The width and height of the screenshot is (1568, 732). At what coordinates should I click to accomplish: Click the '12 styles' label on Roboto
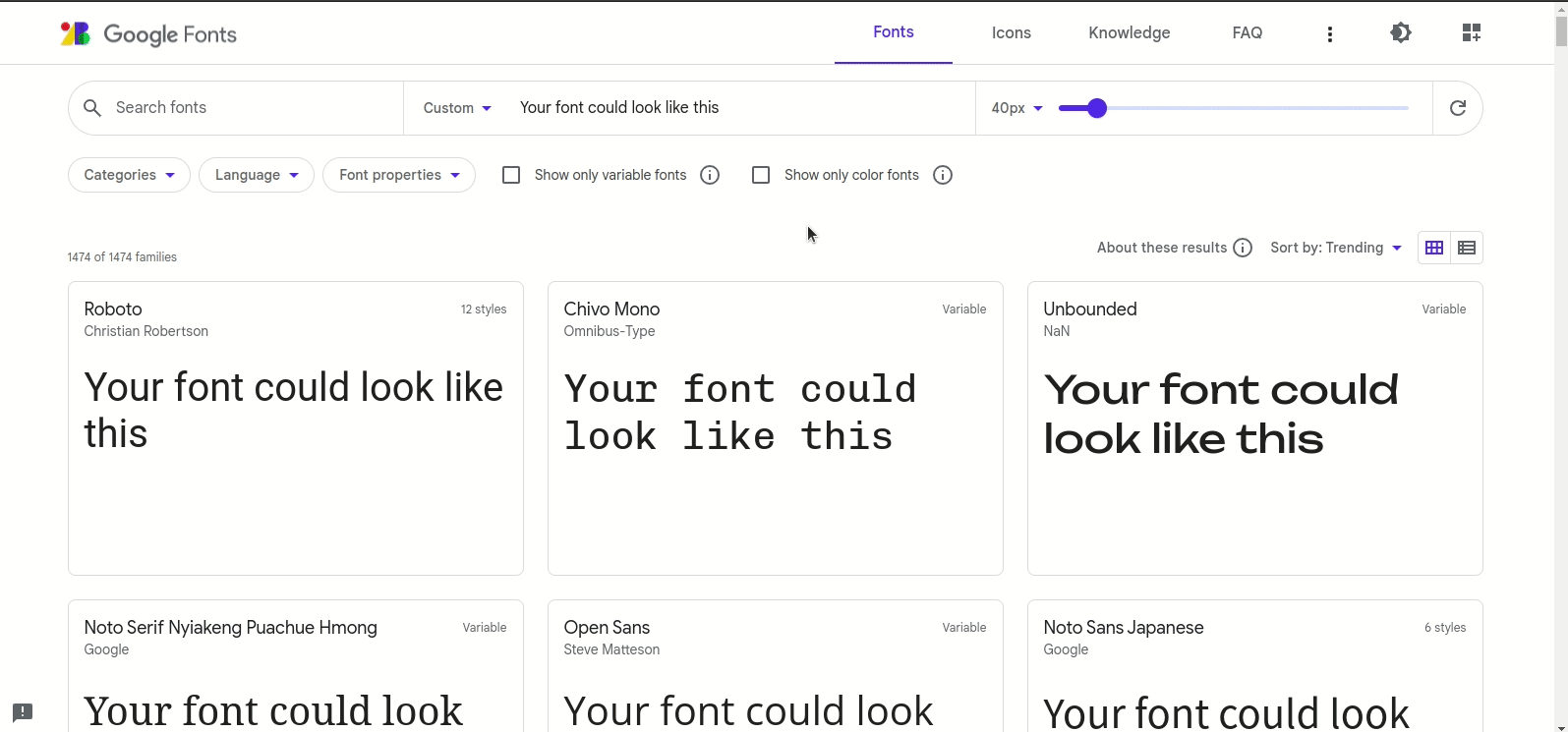(484, 310)
